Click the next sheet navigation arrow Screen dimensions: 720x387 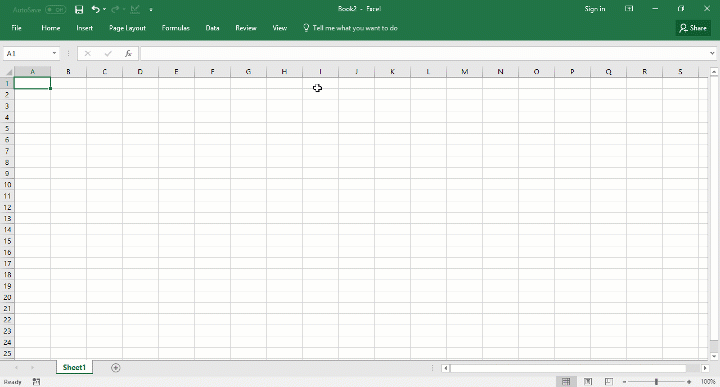[x=32, y=368]
